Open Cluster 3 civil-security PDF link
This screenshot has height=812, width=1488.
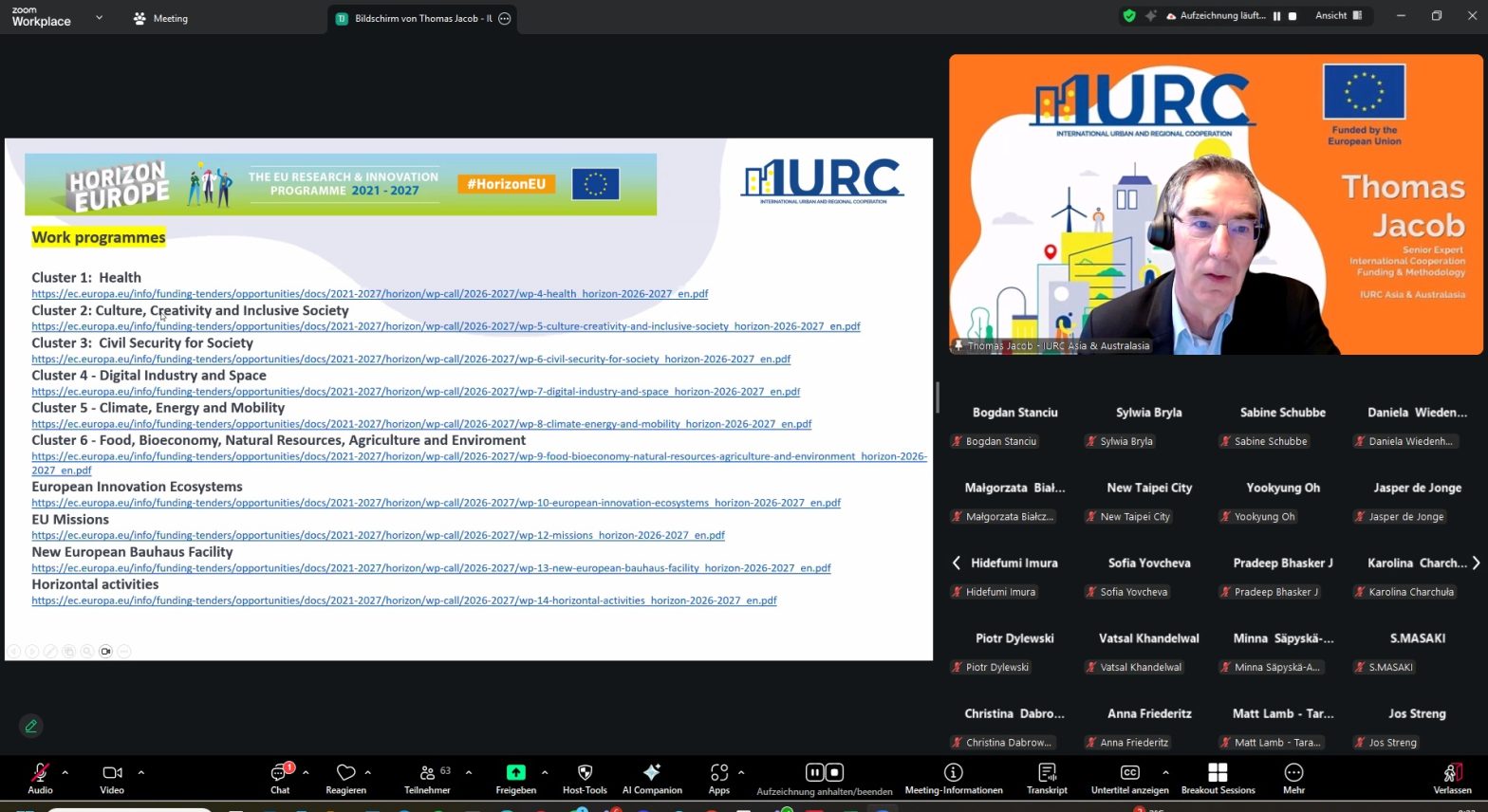tap(411, 360)
